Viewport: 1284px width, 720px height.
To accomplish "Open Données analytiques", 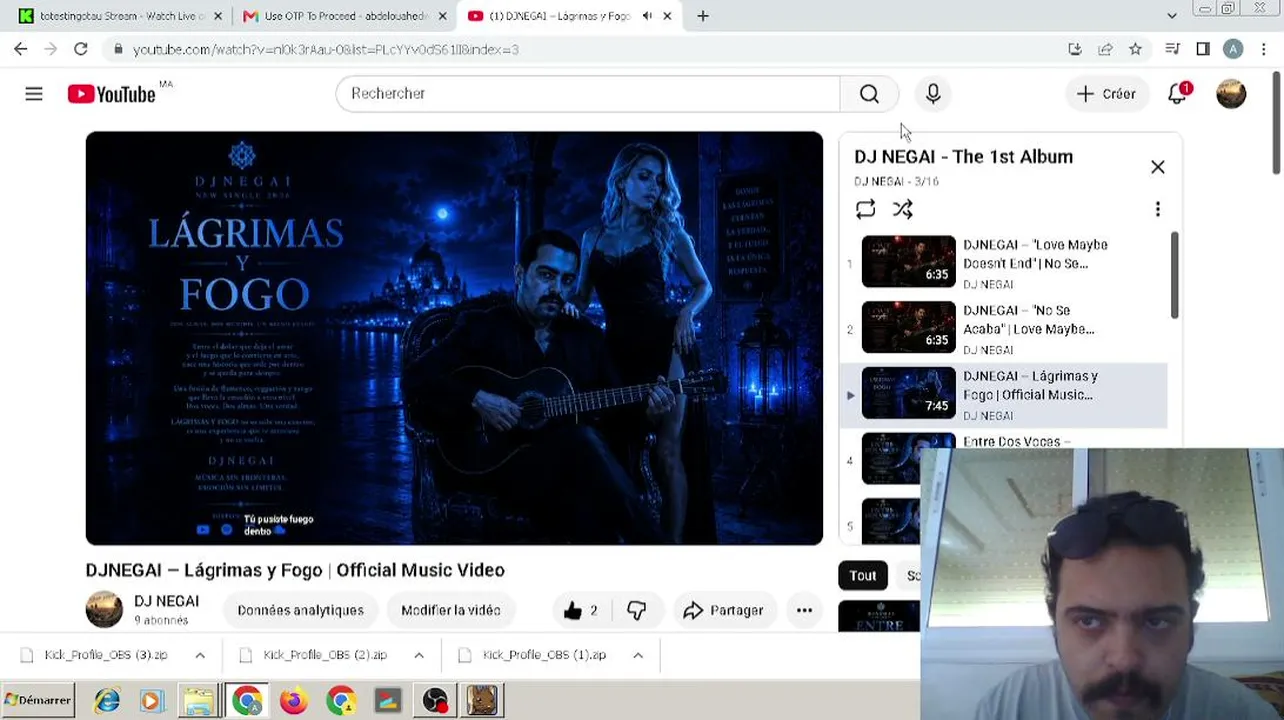I will (301, 610).
